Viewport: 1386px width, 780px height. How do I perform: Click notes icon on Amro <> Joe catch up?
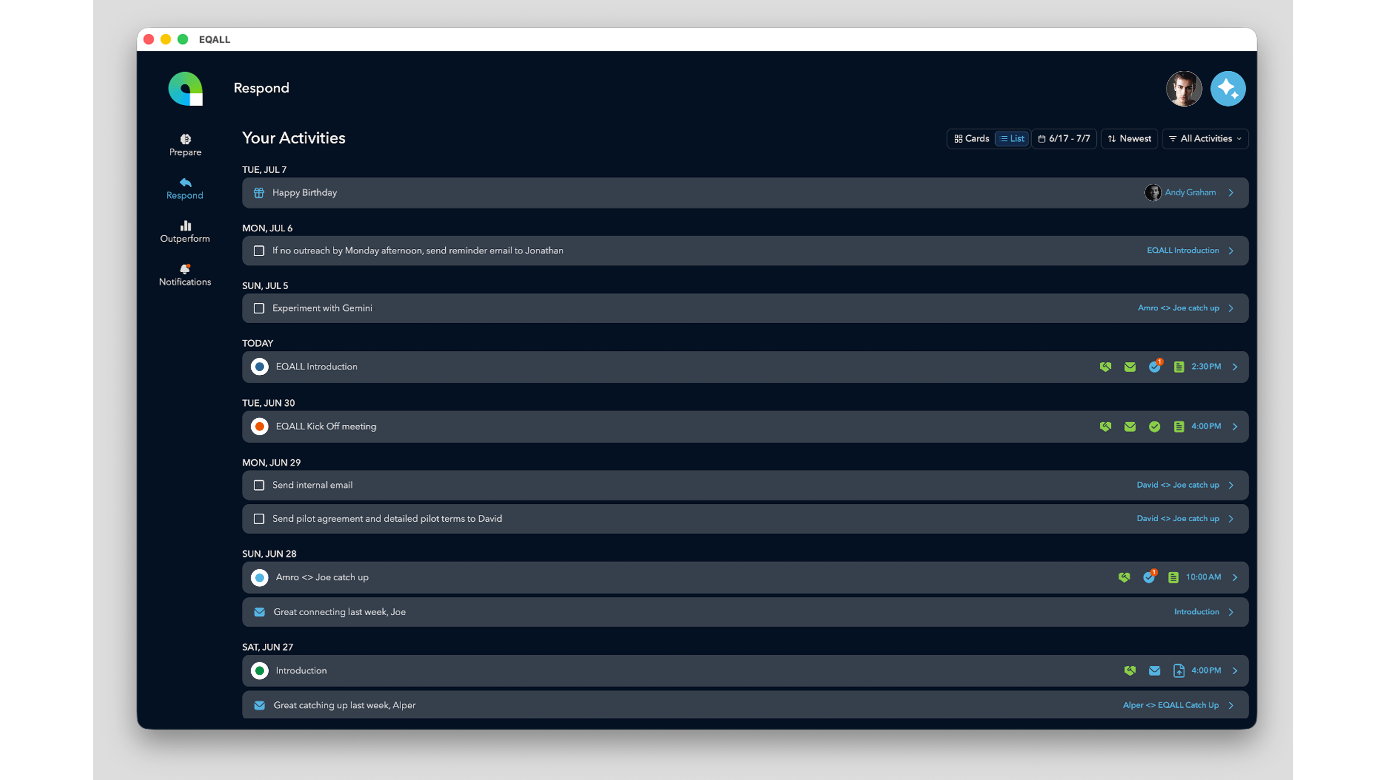coord(1174,577)
